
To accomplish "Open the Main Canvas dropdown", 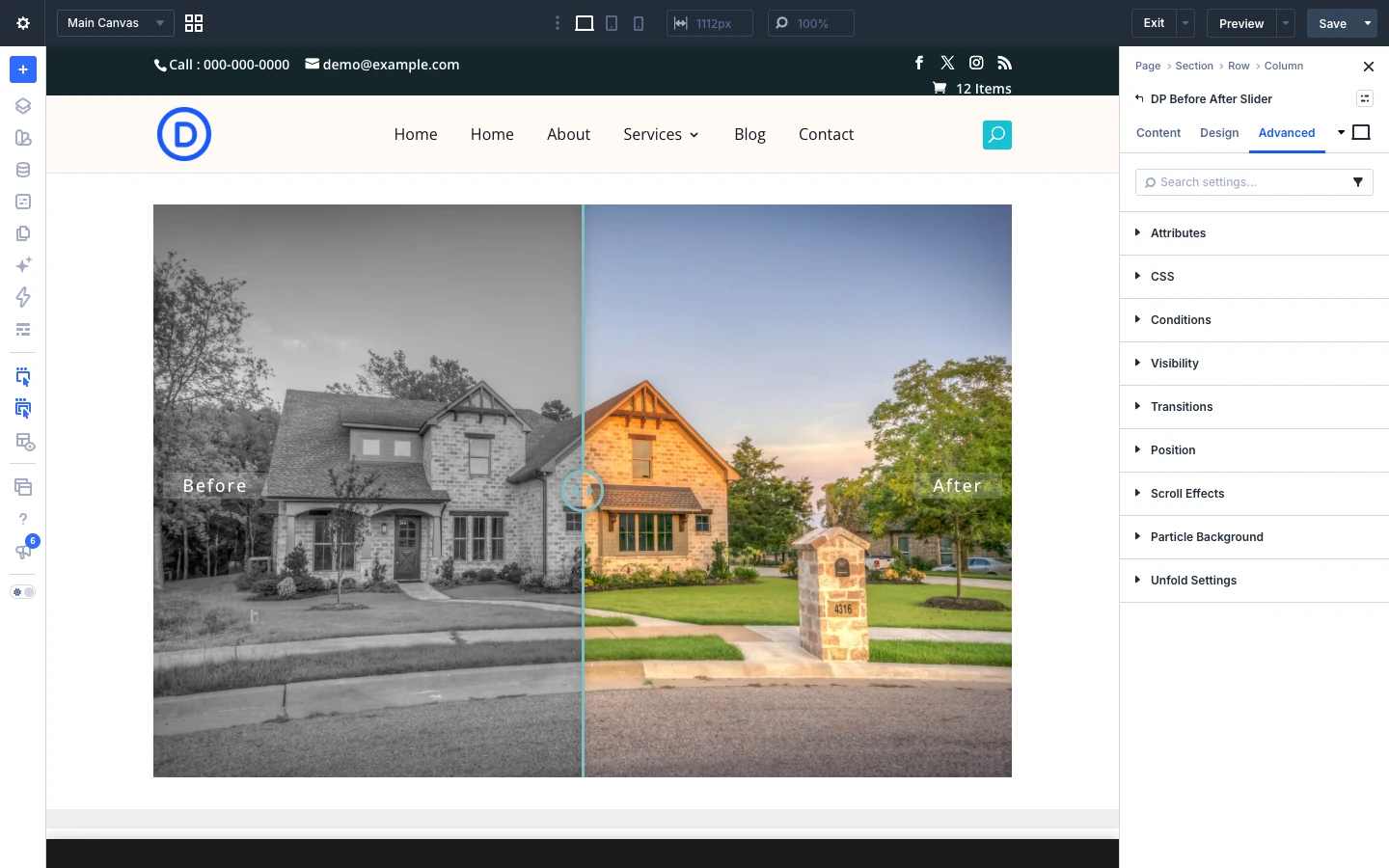I will click(116, 23).
